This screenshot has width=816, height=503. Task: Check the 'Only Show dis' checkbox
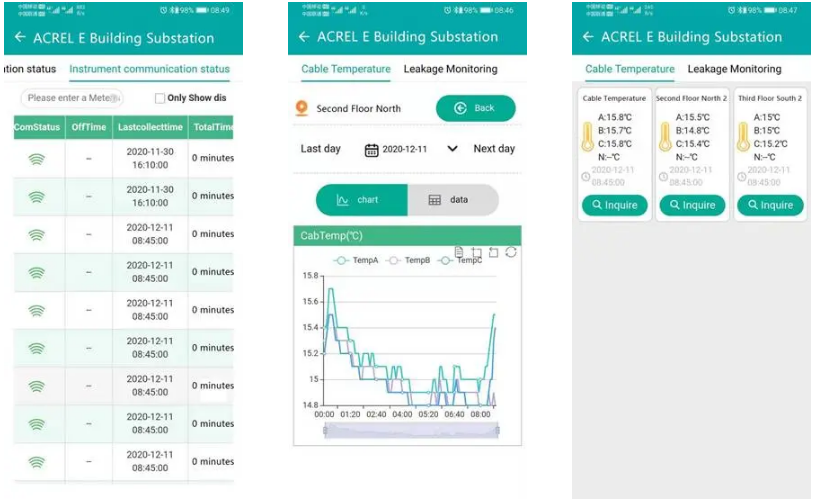[x=160, y=98]
